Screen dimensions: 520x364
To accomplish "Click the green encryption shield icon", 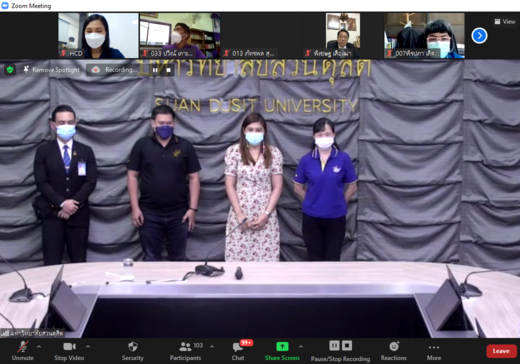I will click(x=10, y=70).
